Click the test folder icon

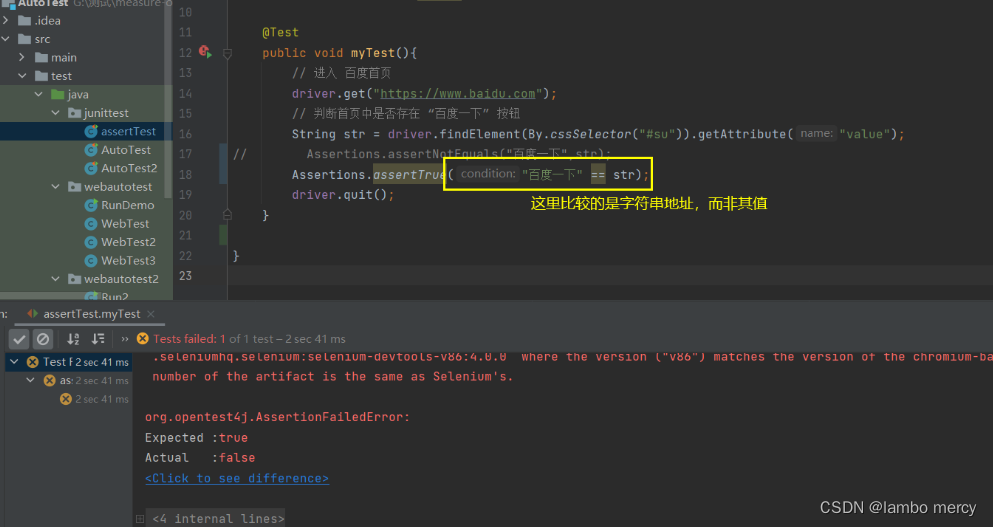(41, 75)
